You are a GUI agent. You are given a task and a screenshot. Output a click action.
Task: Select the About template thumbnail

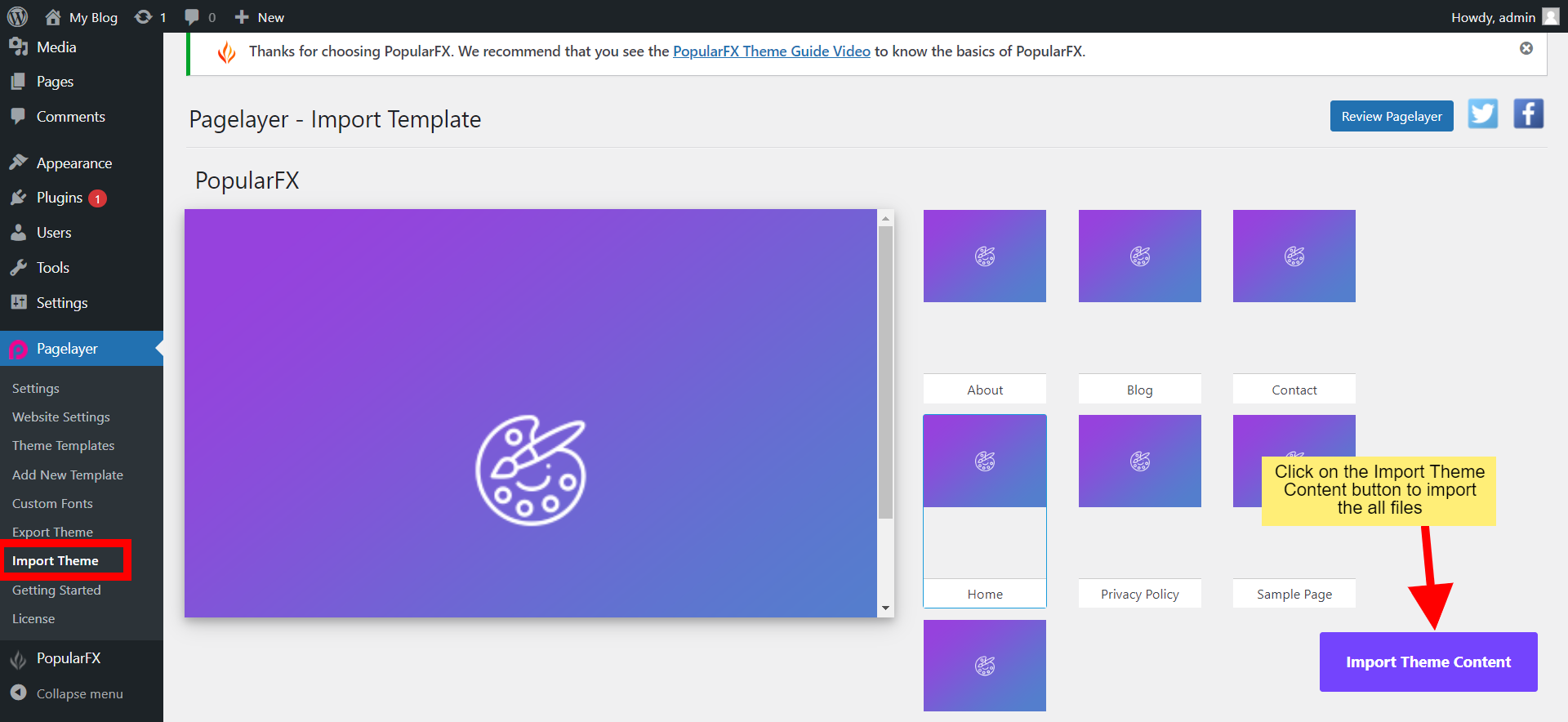[x=984, y=256]
